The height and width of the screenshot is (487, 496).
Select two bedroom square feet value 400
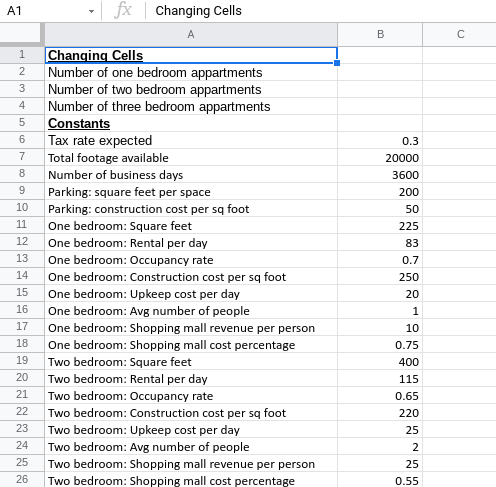(x=380, y=361)
